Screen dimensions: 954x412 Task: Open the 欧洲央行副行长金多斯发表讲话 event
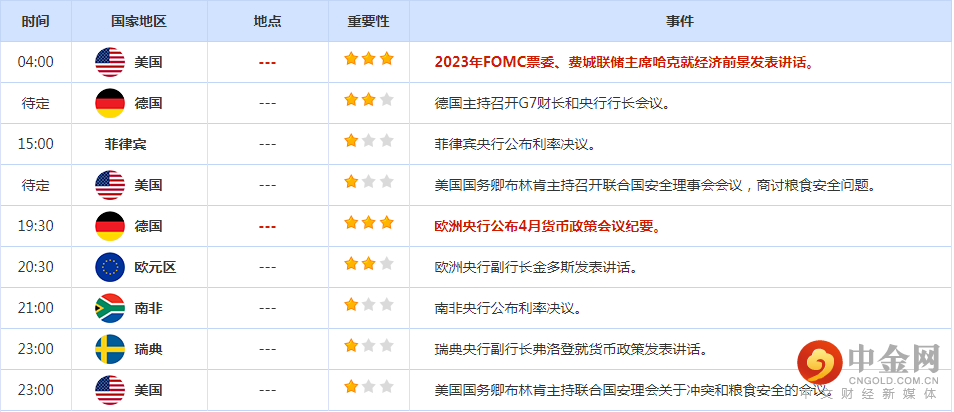click(536, 267)
